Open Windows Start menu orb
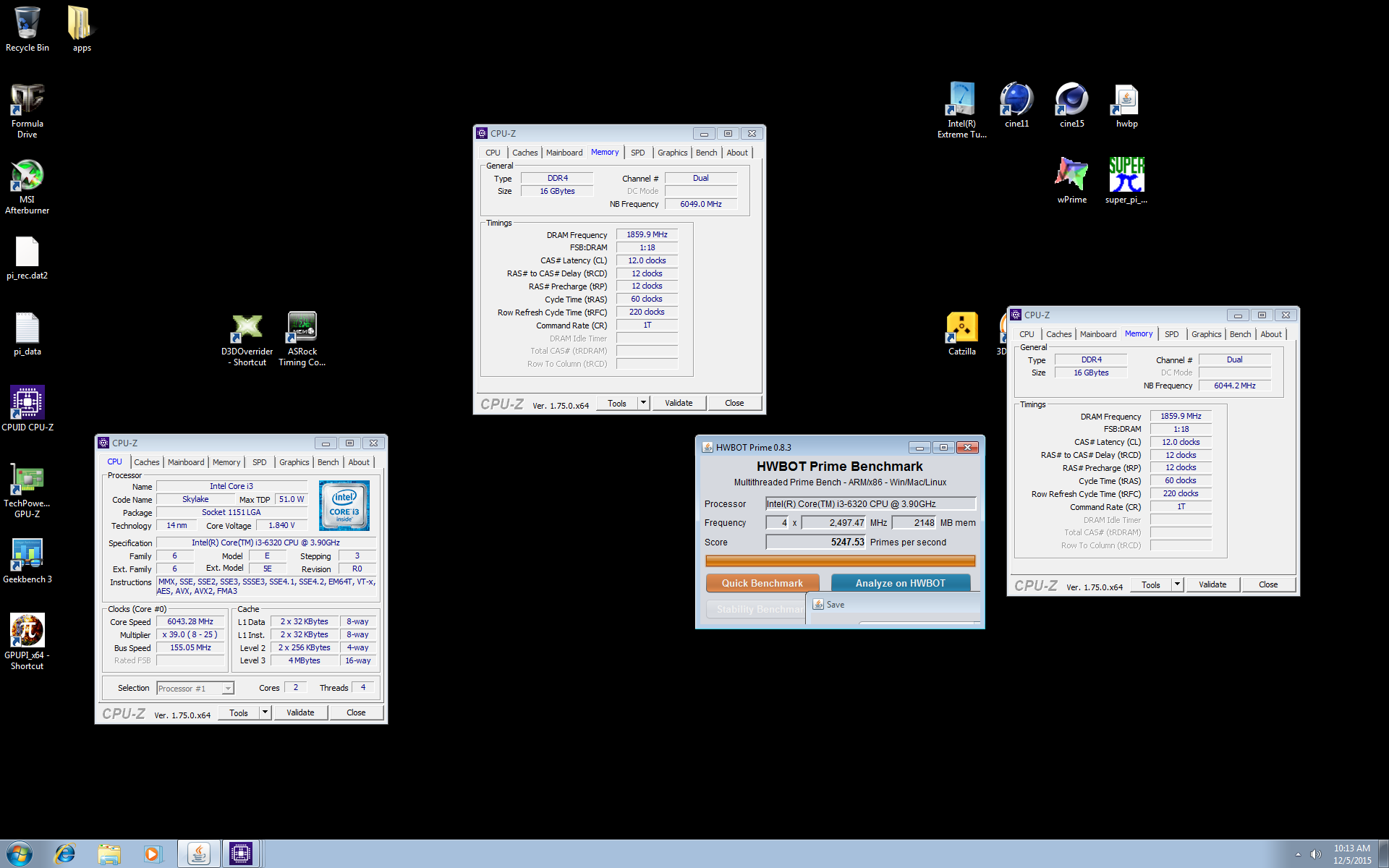 (x=19, y=854)
